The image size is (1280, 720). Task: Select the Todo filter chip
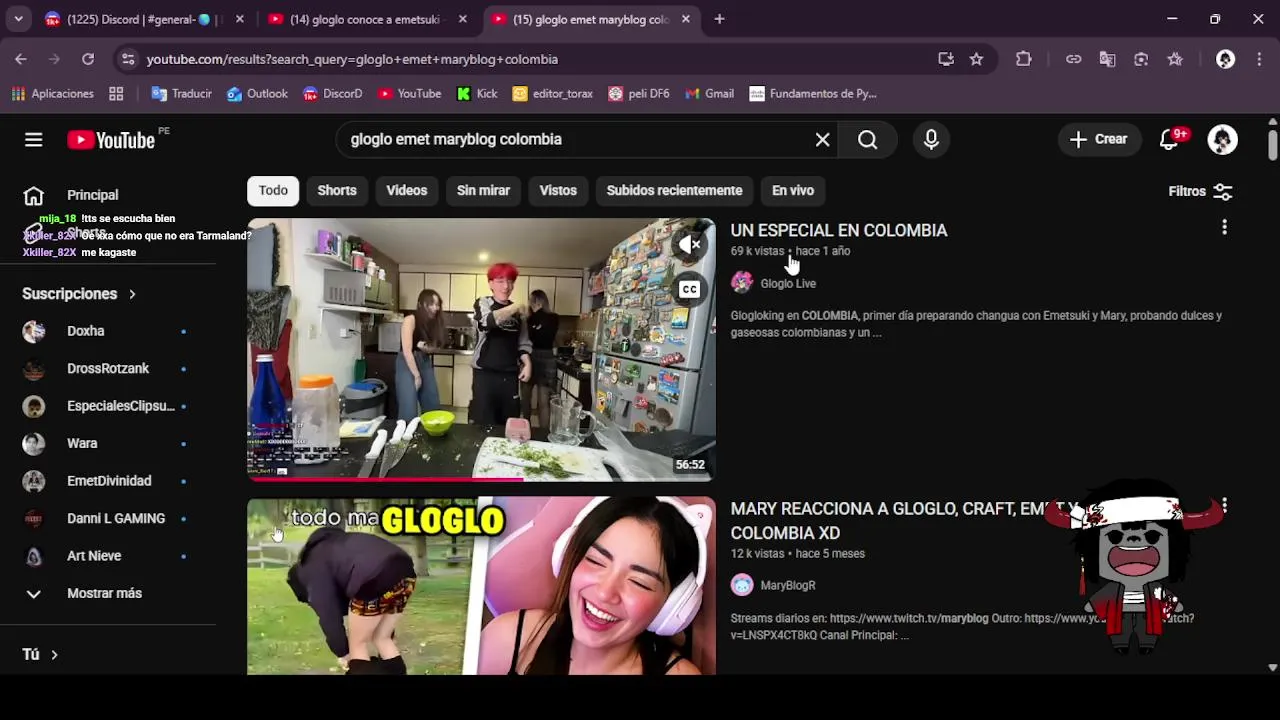tap(273, 190)
